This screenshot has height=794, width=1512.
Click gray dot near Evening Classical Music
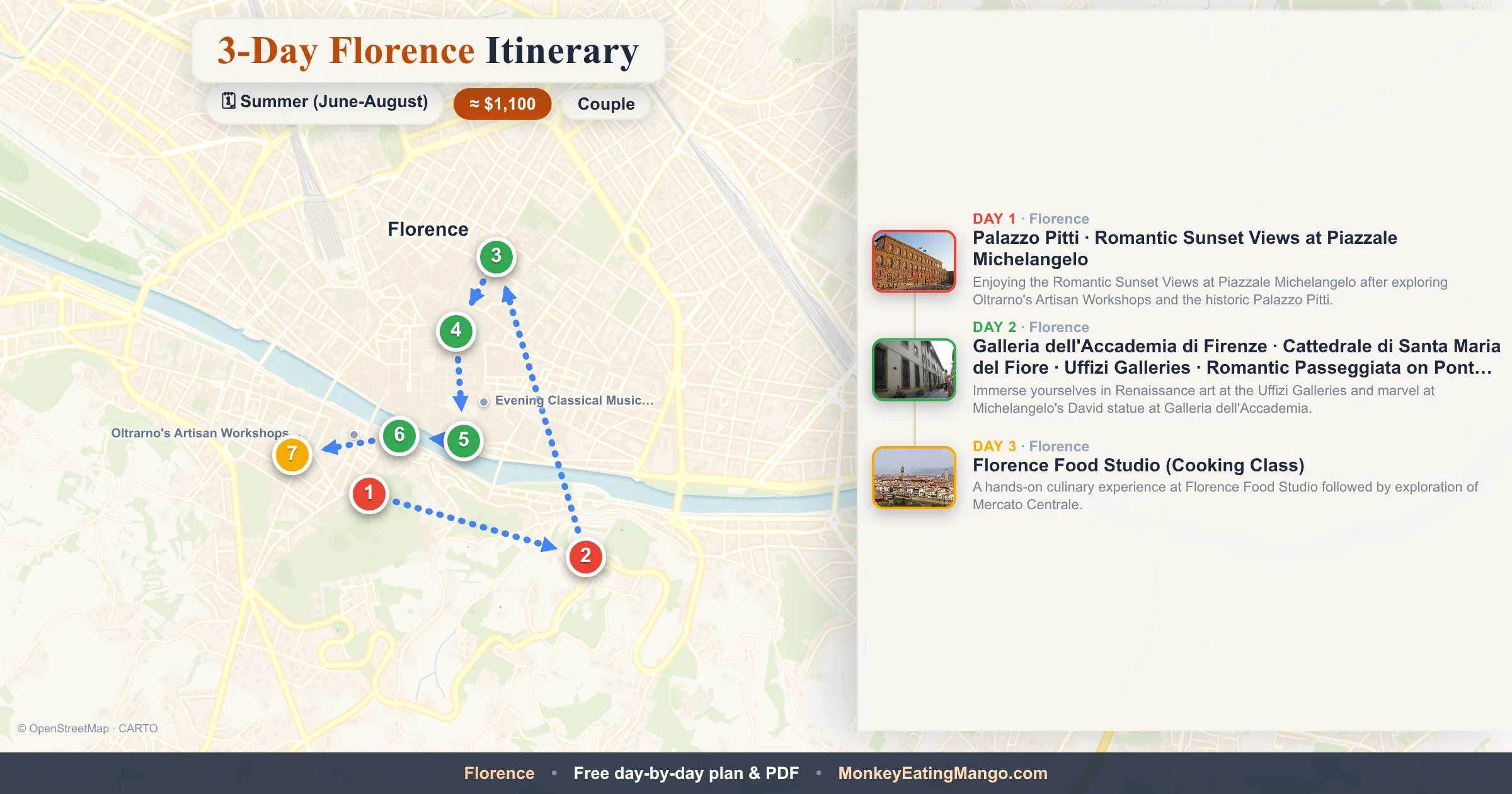coord(484,401)
